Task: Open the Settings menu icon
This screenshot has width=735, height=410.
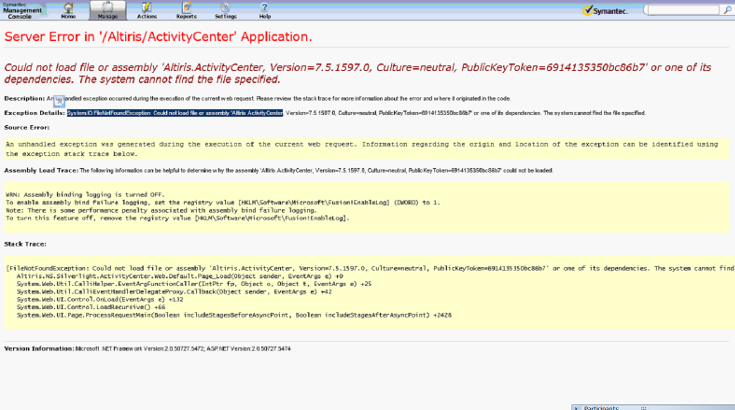Action: [x=225, y=10]
